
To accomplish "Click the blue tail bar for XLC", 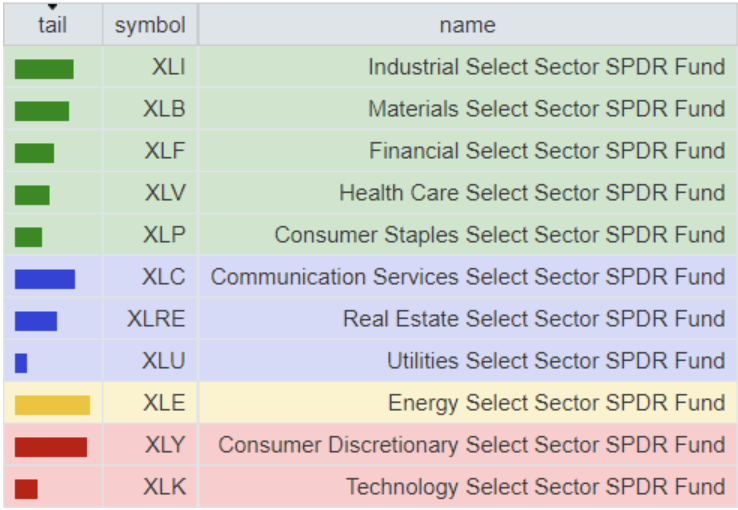I will (x=45, y=279).
